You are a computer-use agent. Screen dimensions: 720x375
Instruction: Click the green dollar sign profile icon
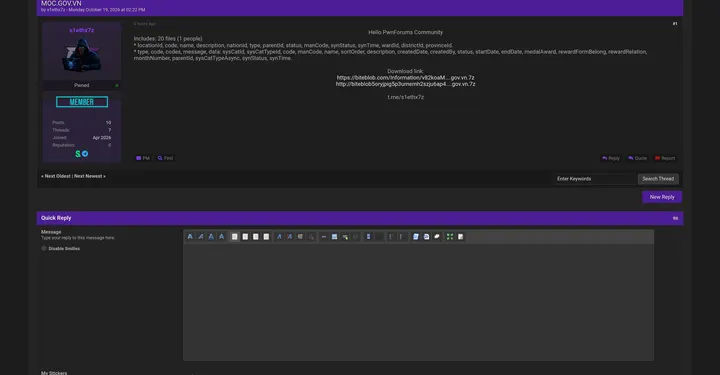78,154
